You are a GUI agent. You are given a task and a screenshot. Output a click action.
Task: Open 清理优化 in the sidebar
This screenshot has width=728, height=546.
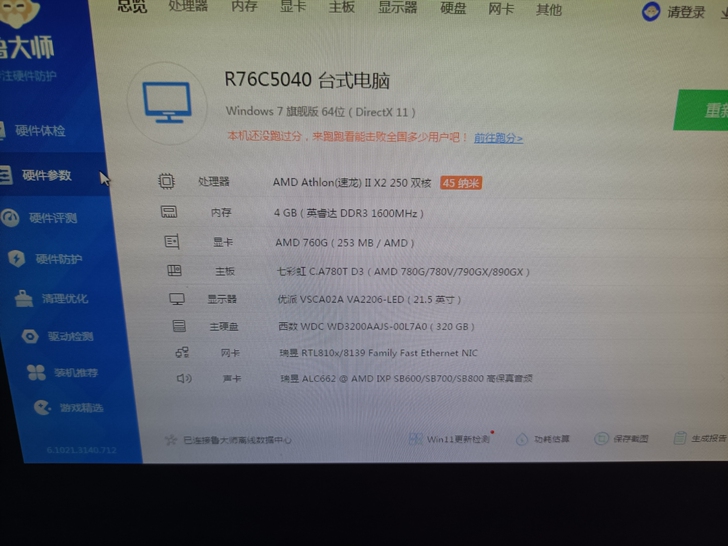65,299
